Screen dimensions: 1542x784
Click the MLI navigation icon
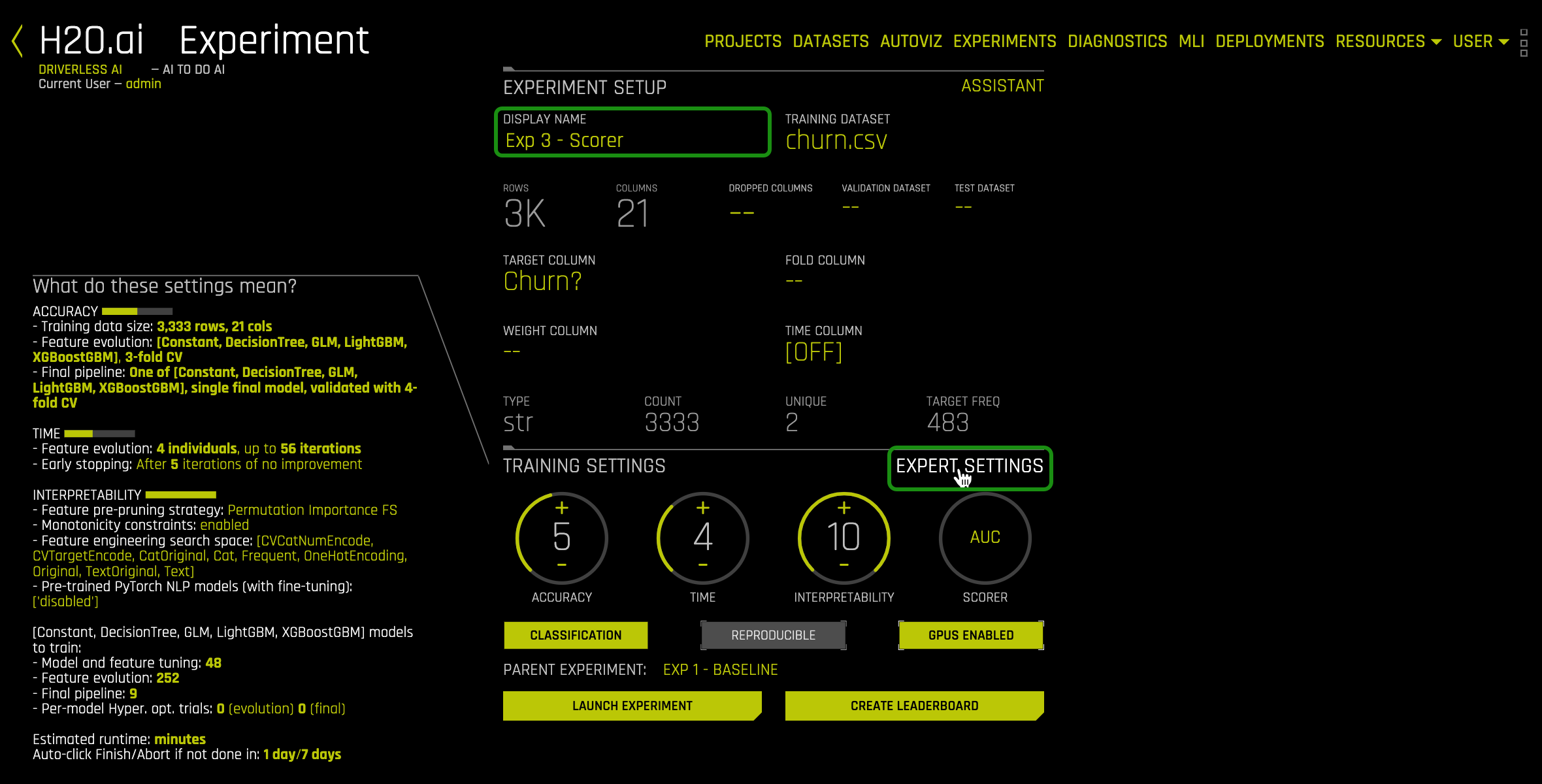1192,41
